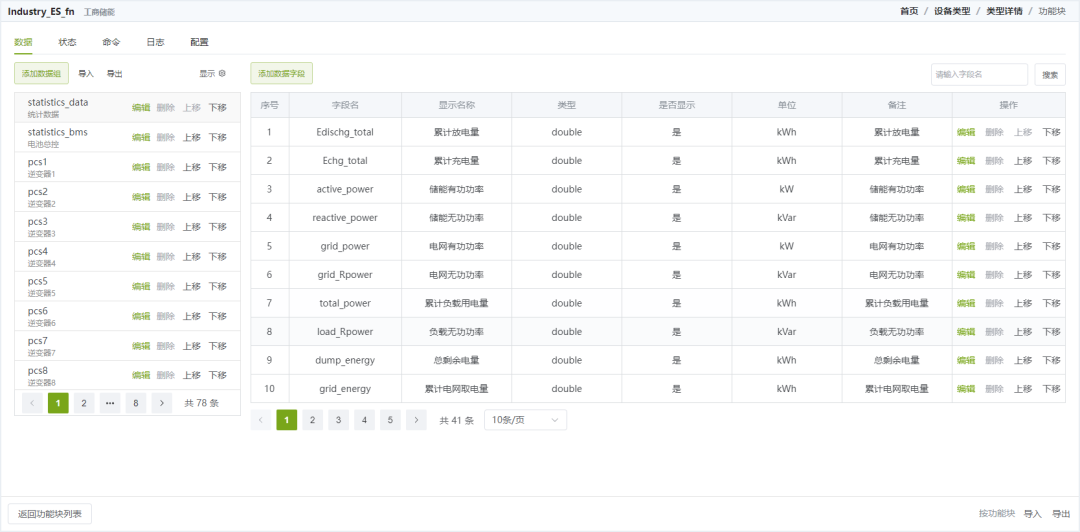Open the 10条/页 page size dropdown
Screen dimensions: 1080x532
point(525,420)
